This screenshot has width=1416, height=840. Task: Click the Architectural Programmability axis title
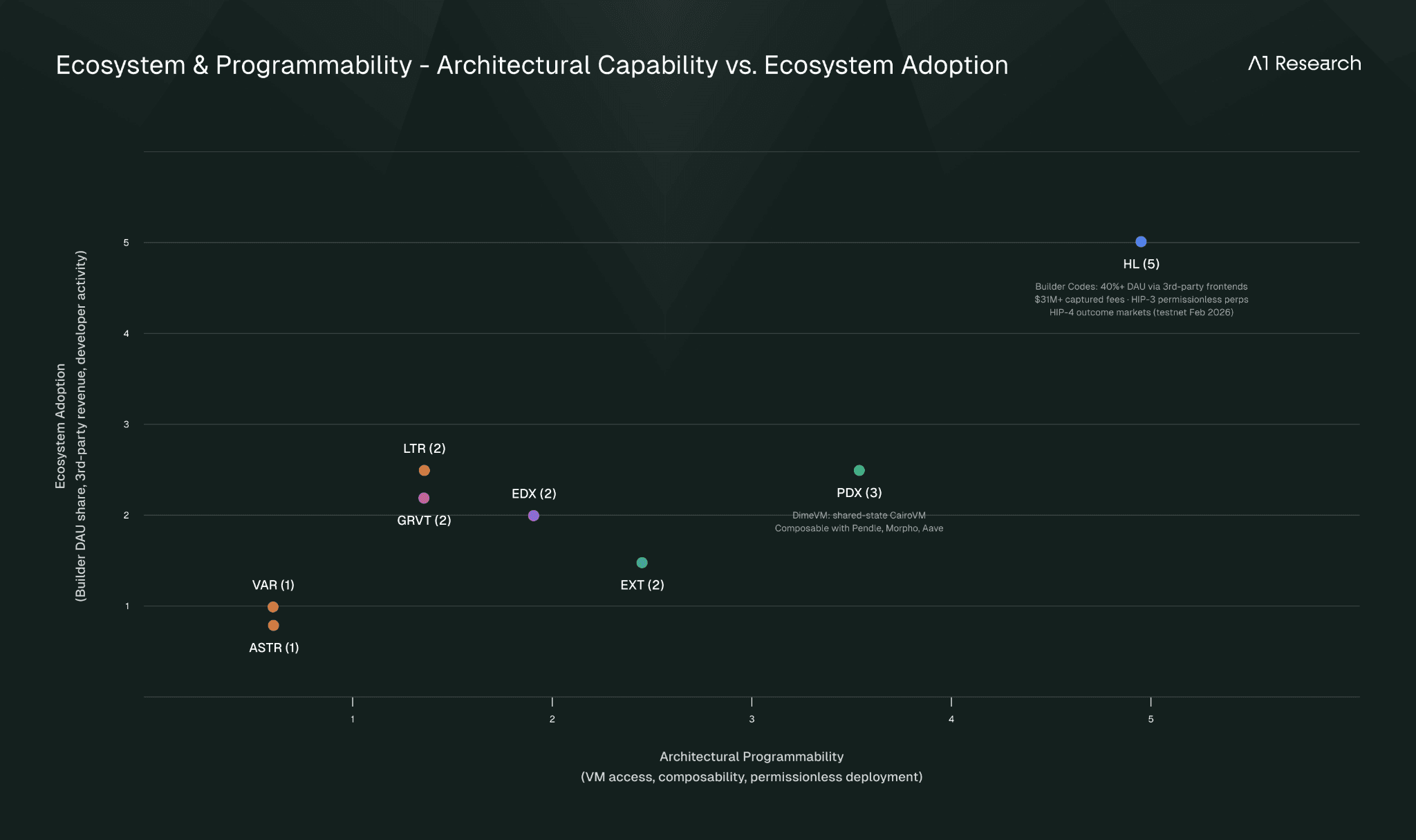click(x=751, y=757)
